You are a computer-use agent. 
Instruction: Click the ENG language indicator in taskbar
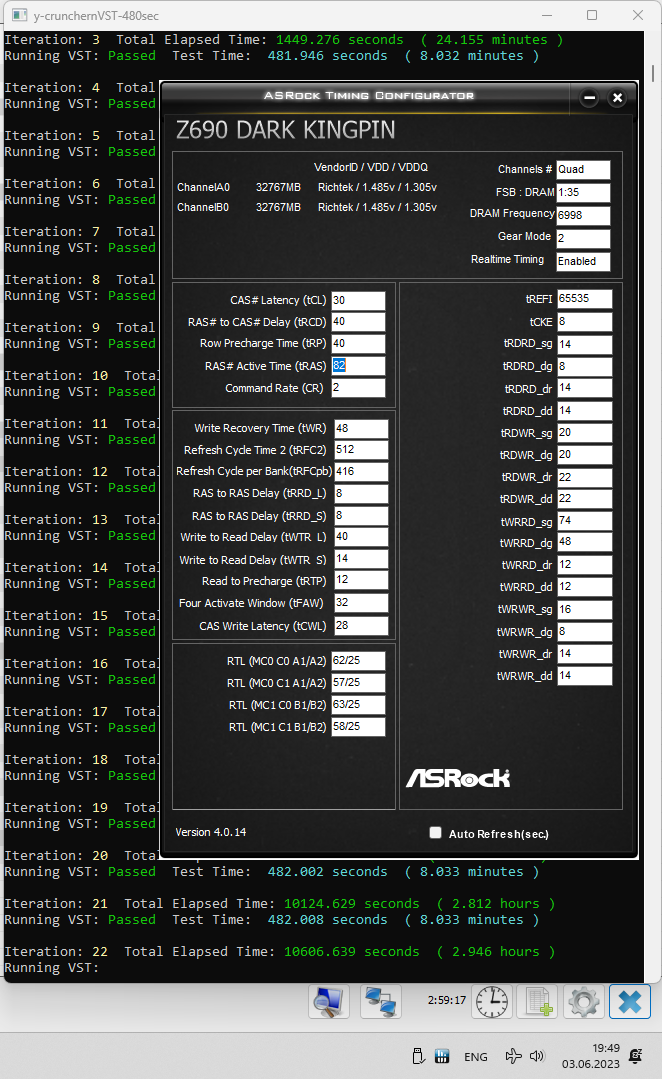coord(476,1056)
